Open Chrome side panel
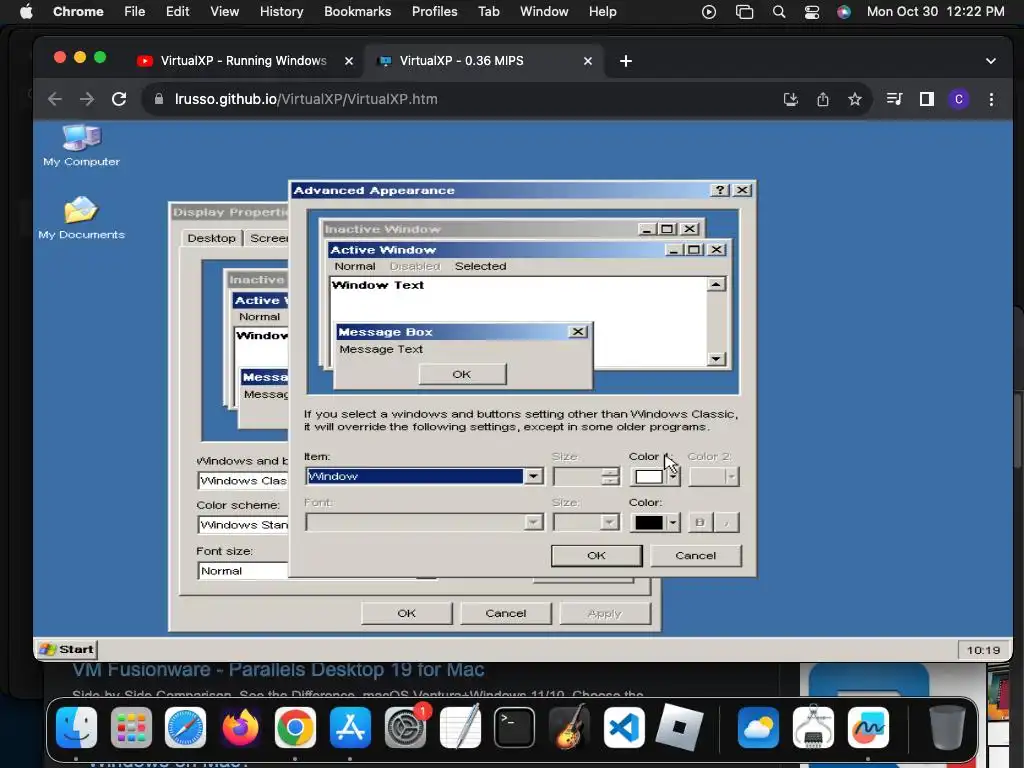The width and height of the screenshot is (1024, 768). pos(927,99)
